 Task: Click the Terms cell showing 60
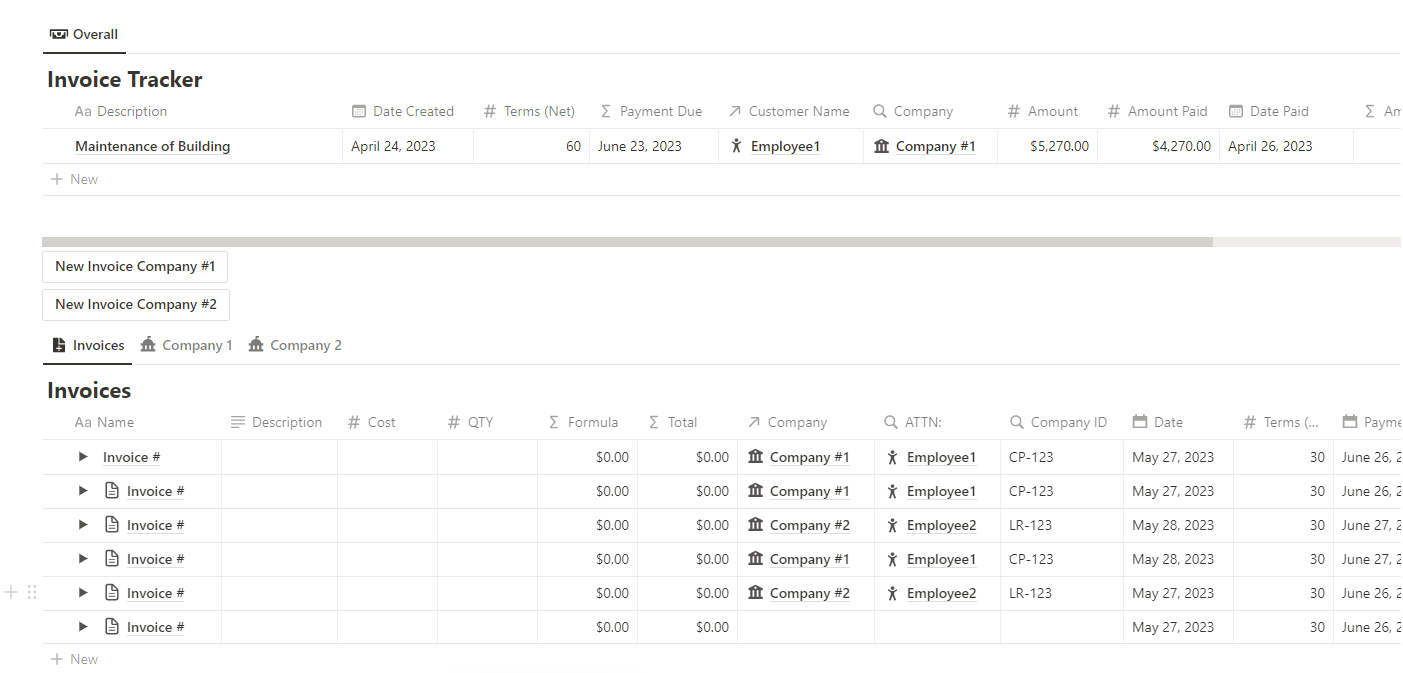pos(531,146)
